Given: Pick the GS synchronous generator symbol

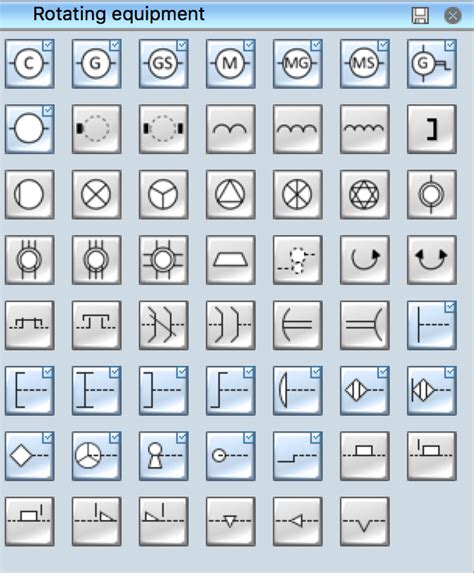Looking at the screenshot, I should 164,64.
